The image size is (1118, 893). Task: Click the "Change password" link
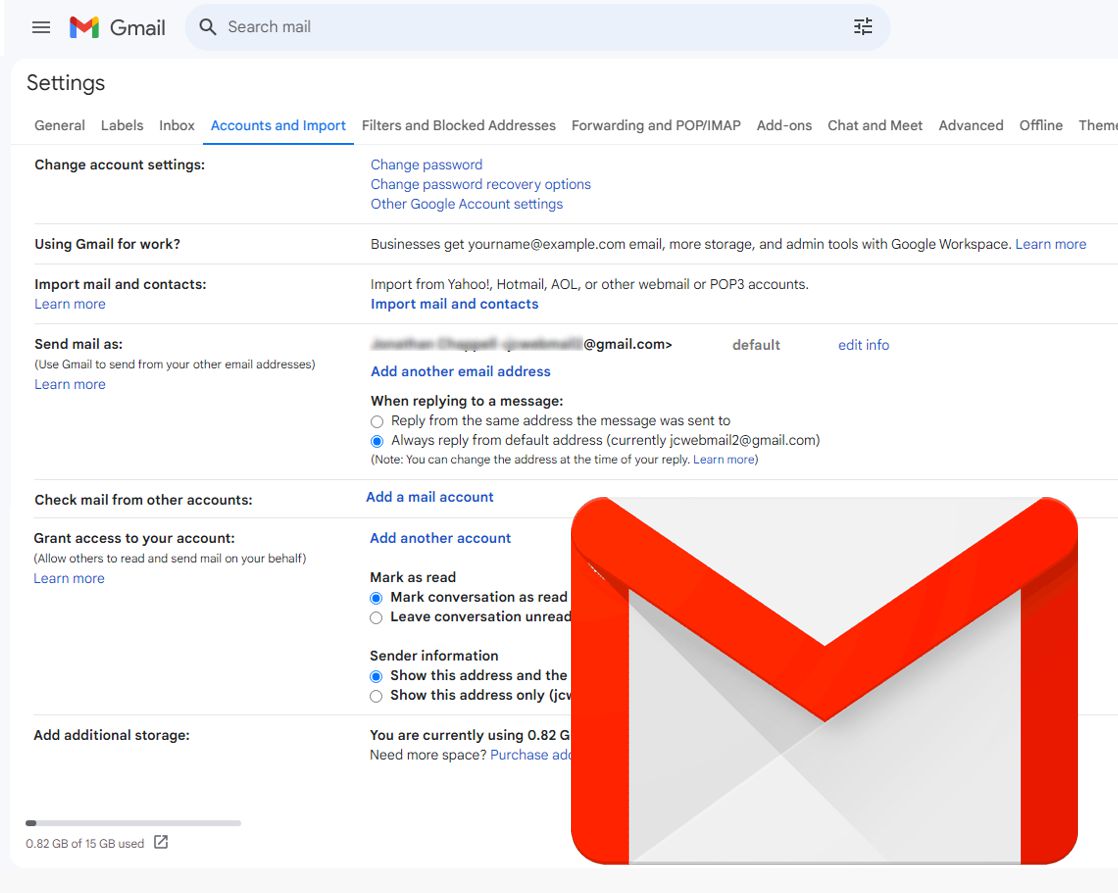(x=425, y=164)
